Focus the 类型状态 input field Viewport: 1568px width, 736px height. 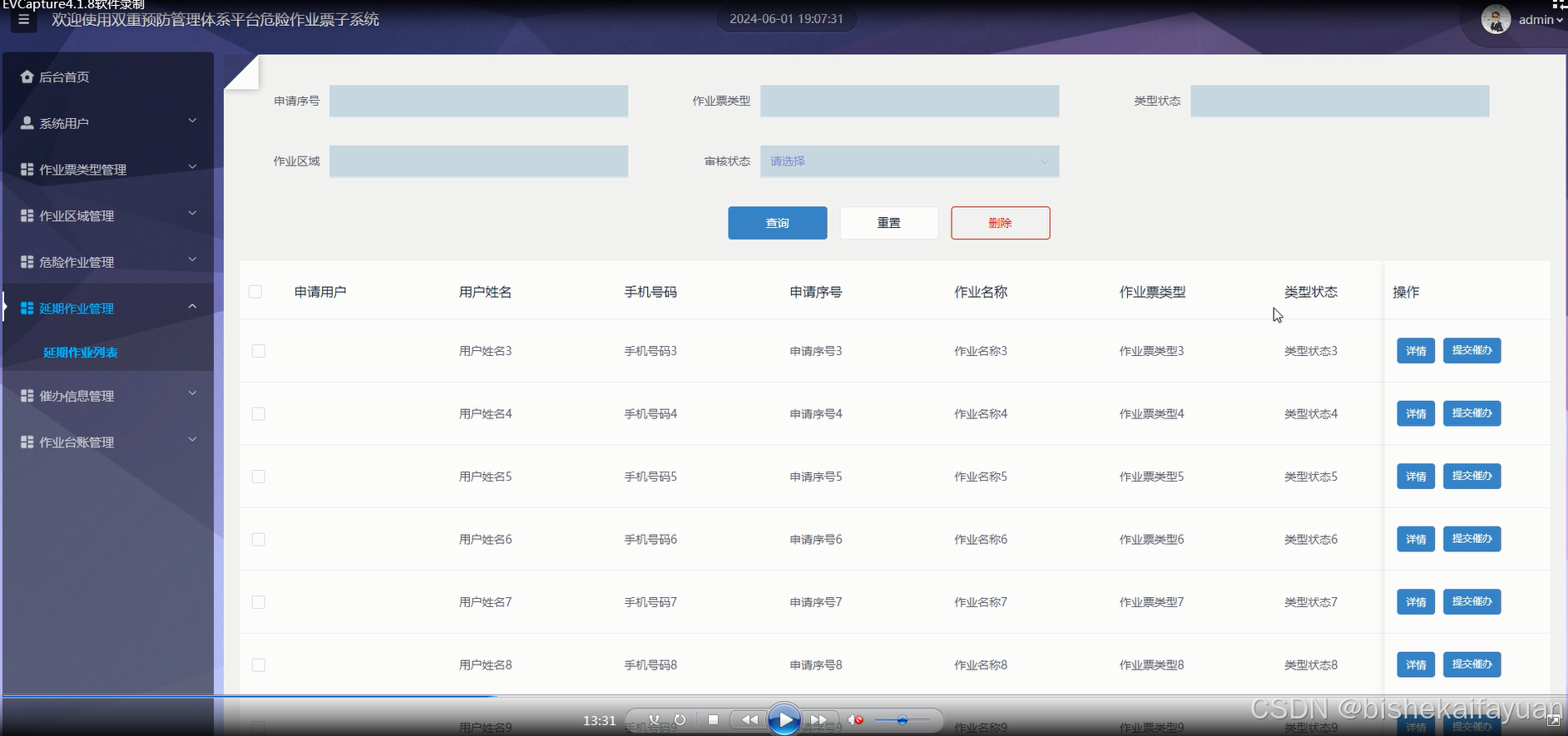[1339, 101]
